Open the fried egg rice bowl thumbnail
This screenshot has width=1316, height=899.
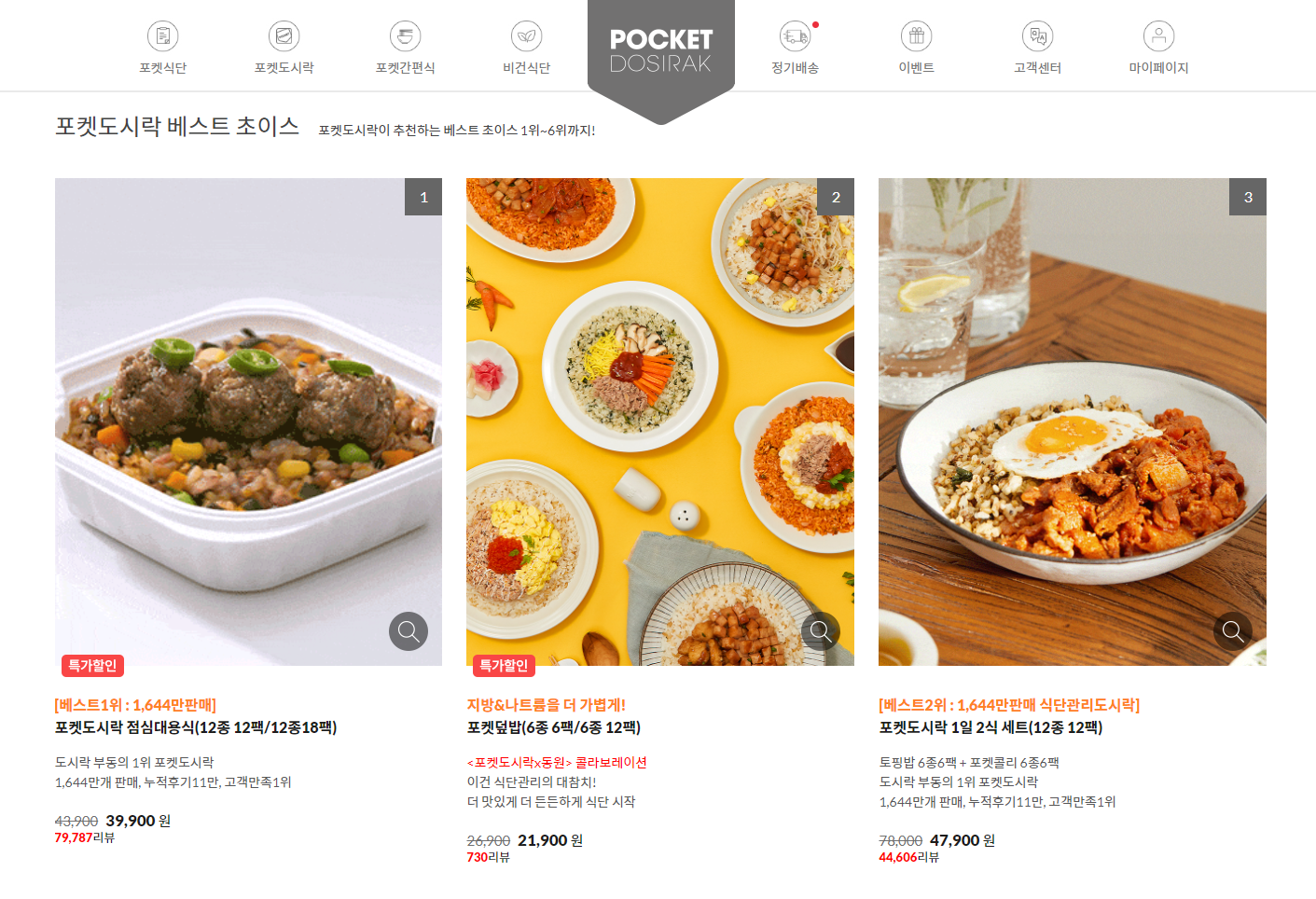[x=1073, y=422]
